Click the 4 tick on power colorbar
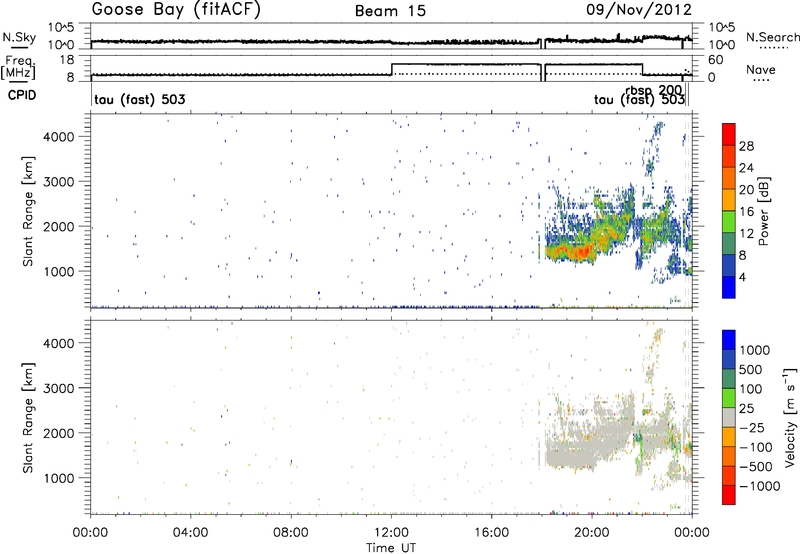 742,277
